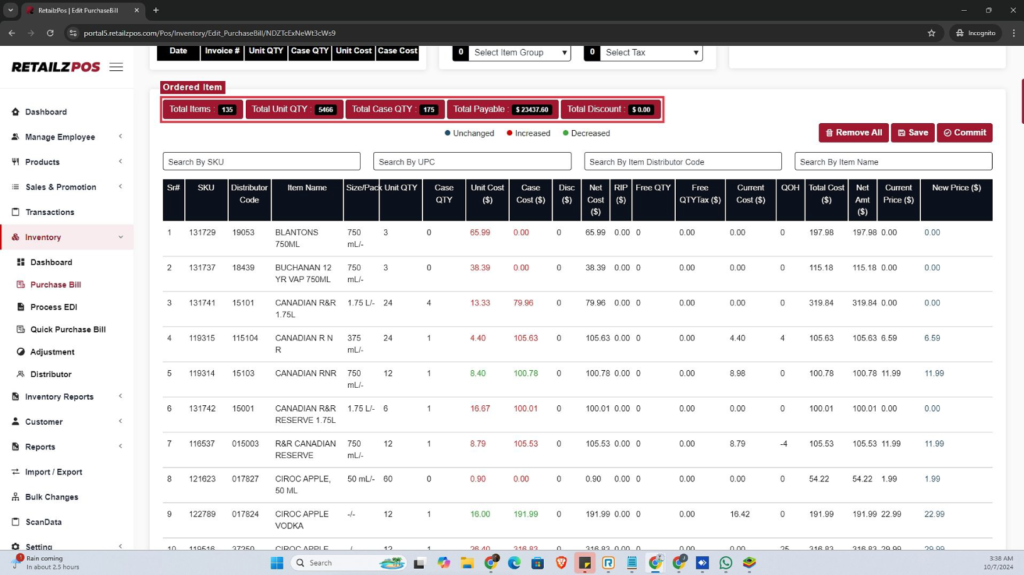Click the Dashboard home icon in sidebar

(x=16, y=112)
